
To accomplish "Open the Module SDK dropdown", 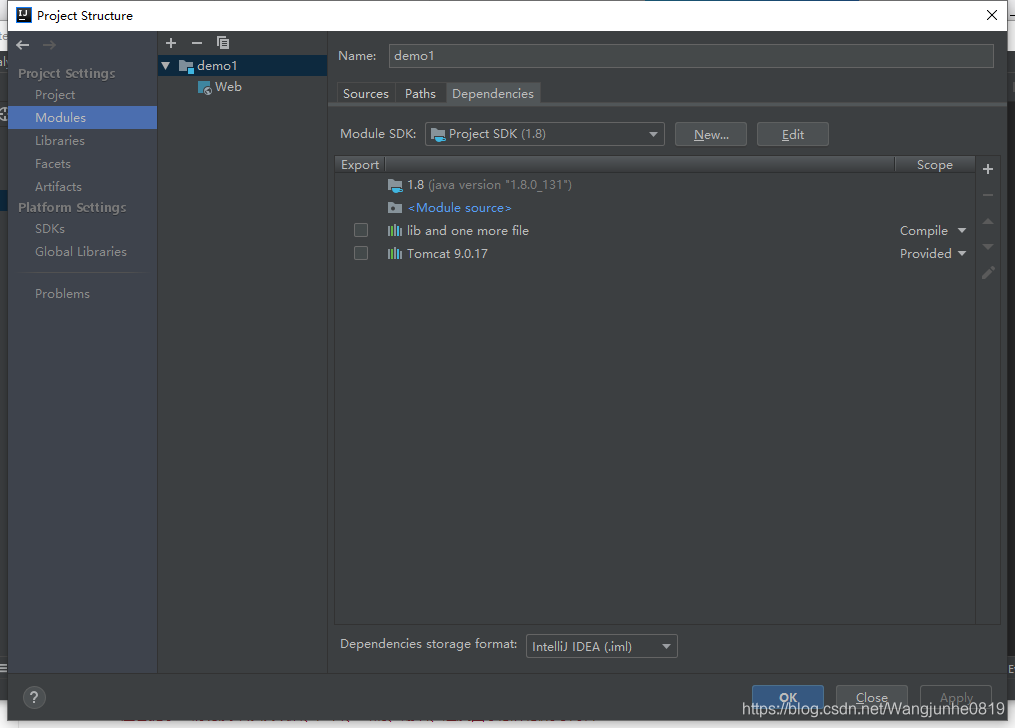I will (x=544, y=134).
